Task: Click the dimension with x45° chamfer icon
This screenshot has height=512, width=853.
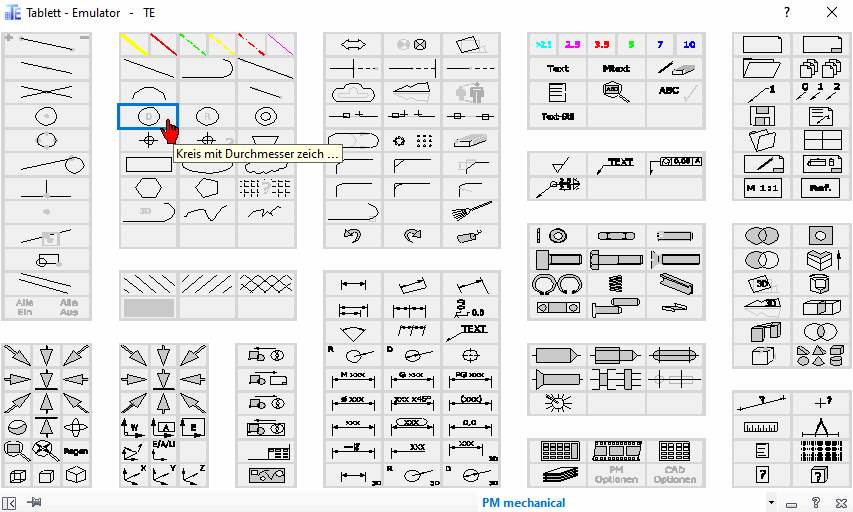Action: 412,403
